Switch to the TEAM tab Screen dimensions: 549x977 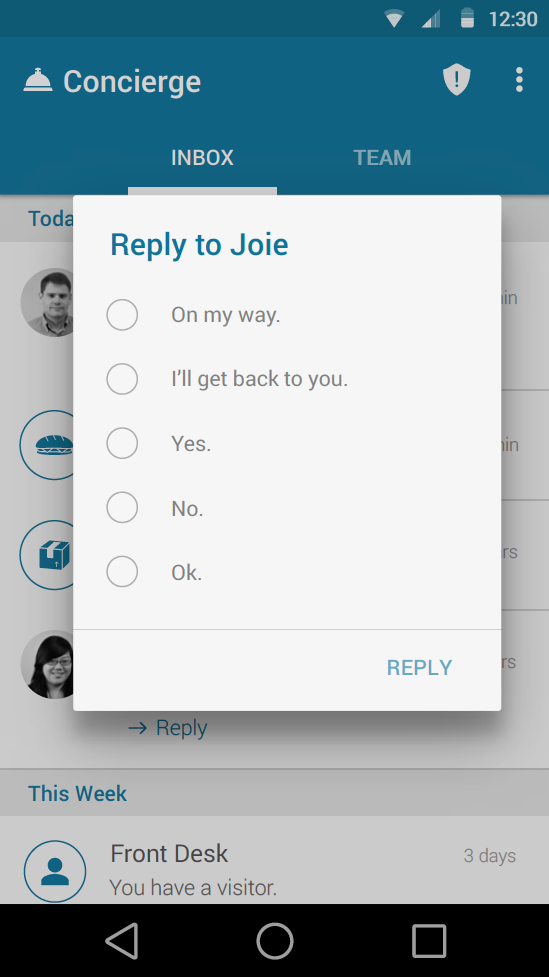point(382,158)
